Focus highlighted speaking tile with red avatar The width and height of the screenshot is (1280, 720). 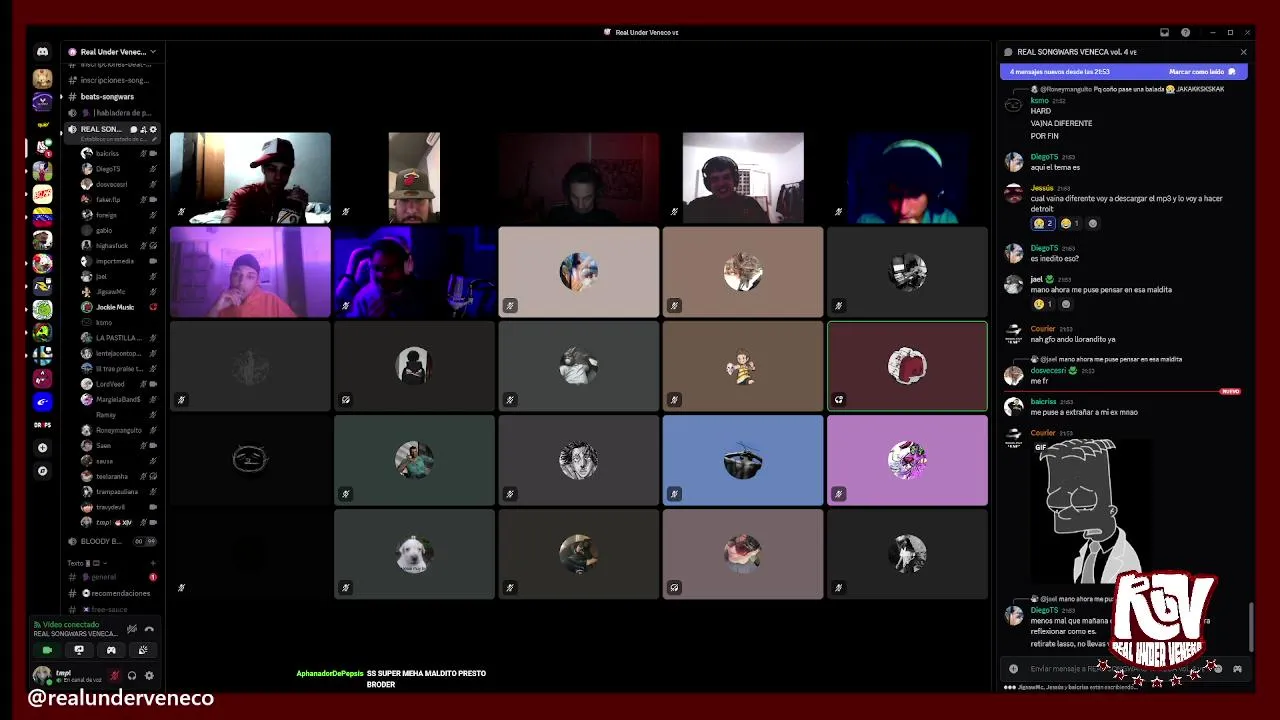click(x=907, y=366)
